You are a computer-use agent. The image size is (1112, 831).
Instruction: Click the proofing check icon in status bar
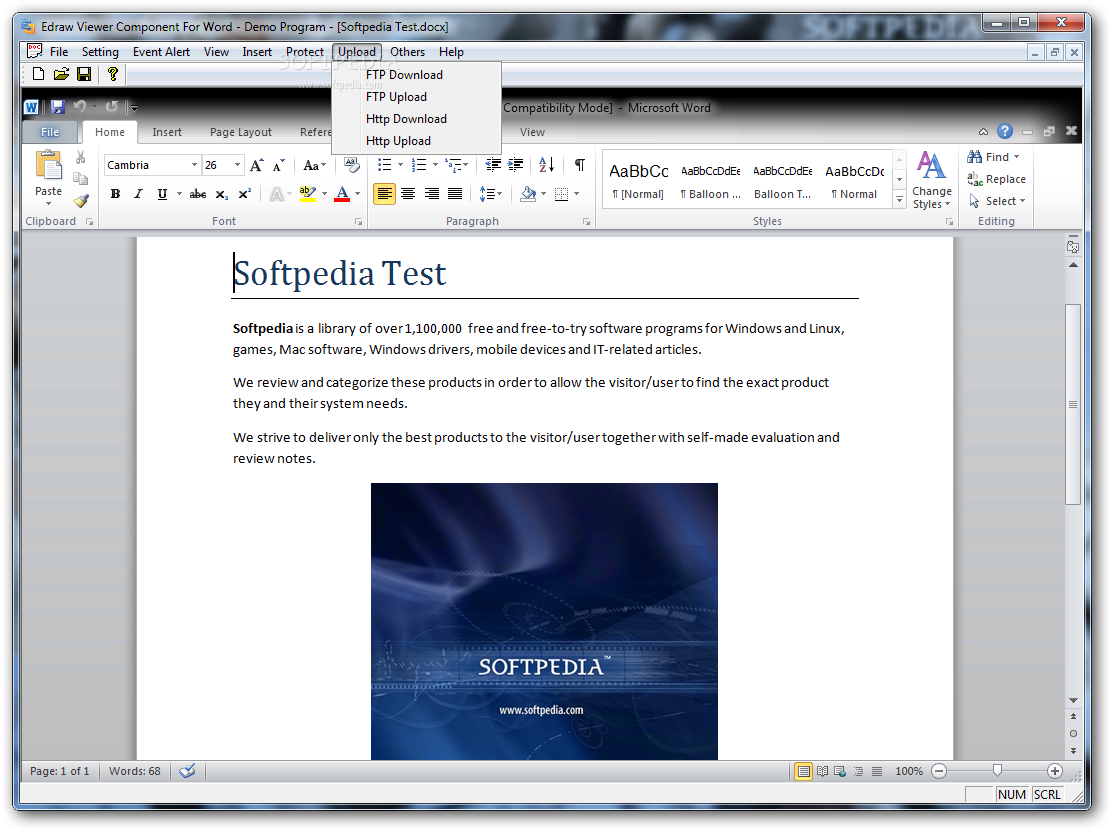(x=187, y=771)
